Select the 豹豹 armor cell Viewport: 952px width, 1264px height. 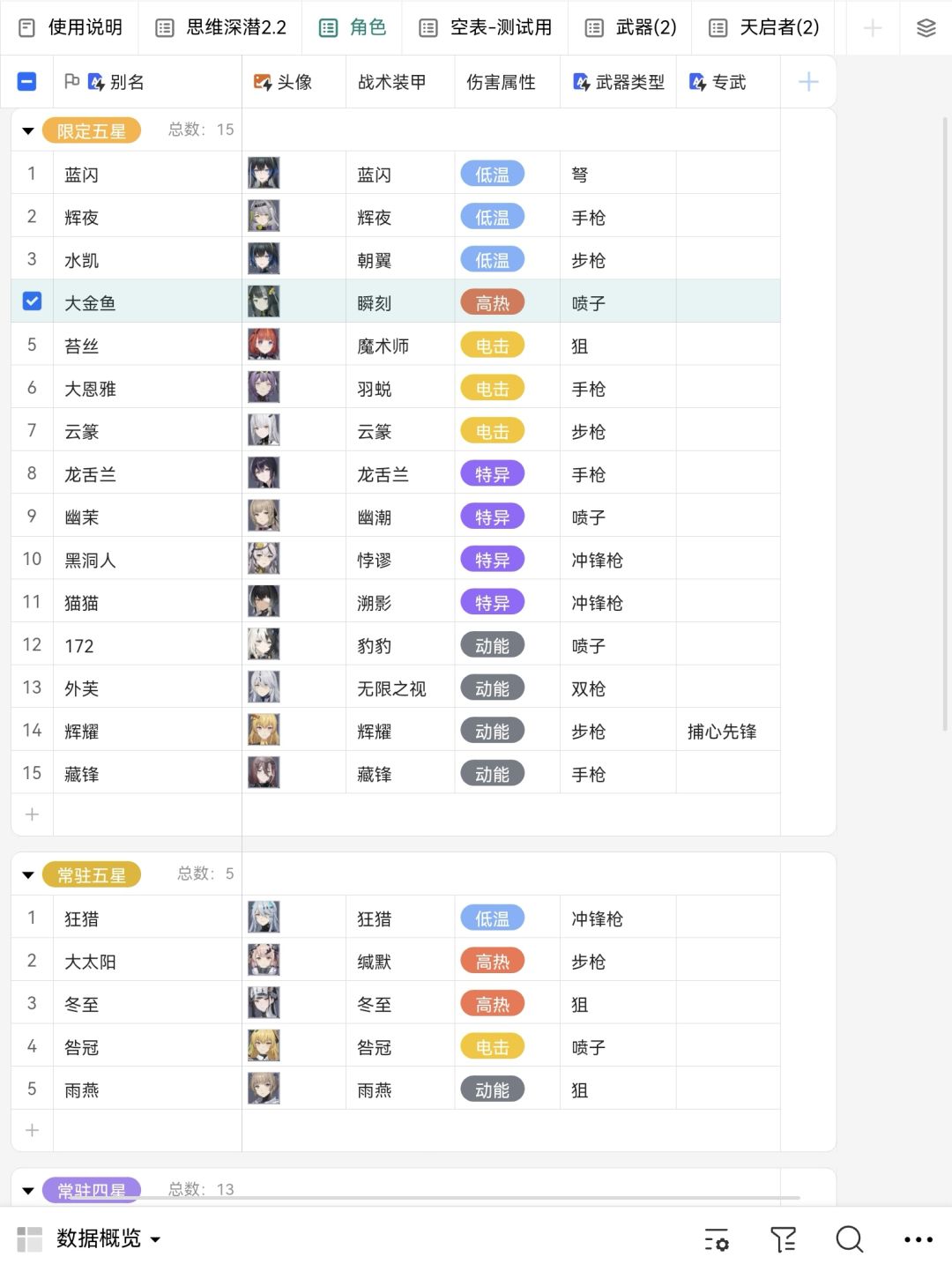click(x=399, y=645)
